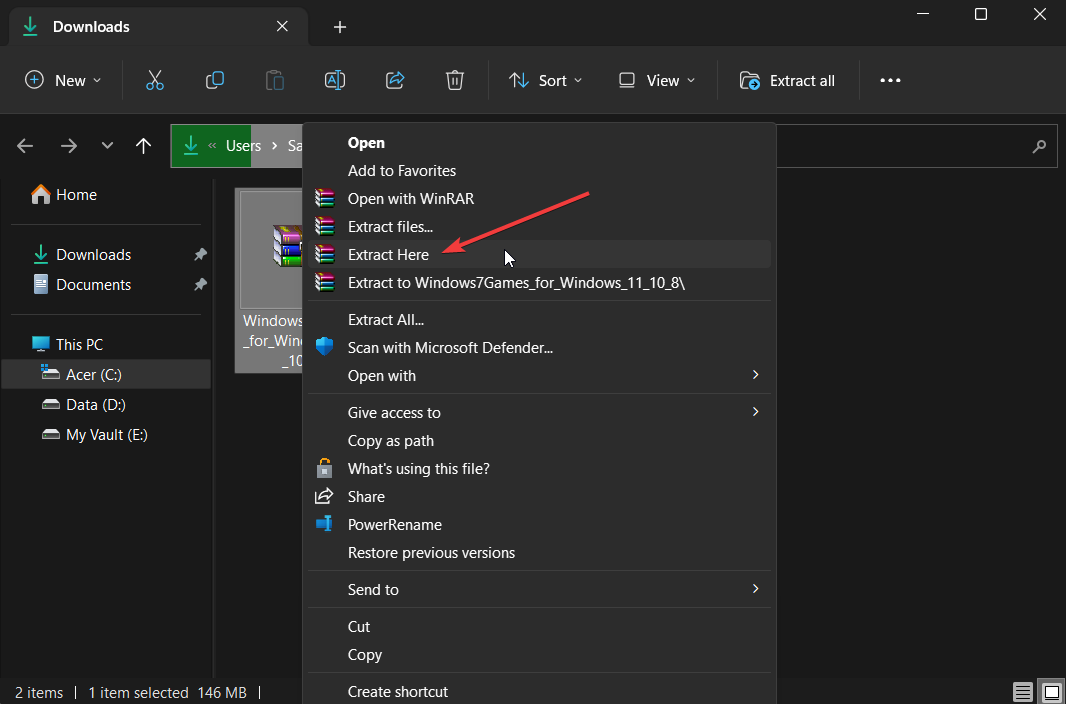Navigate up with the up arrow
Screen dimensions: 1066x704
tap(144, 146)
